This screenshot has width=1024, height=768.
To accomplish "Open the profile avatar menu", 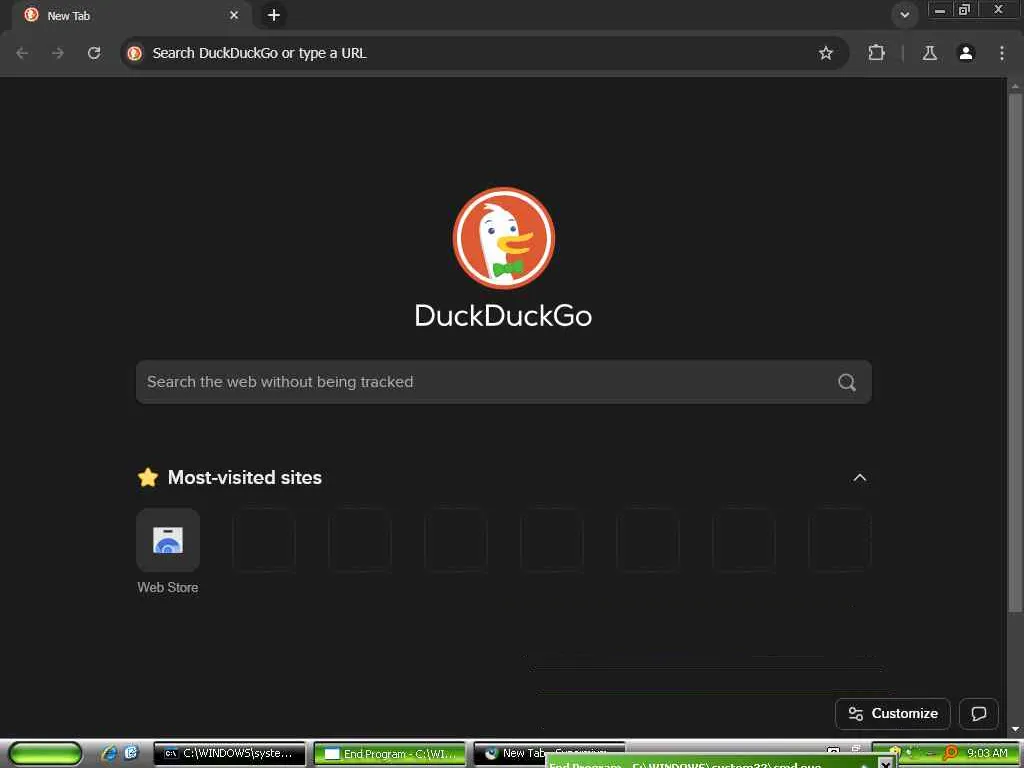I will 966,53.
